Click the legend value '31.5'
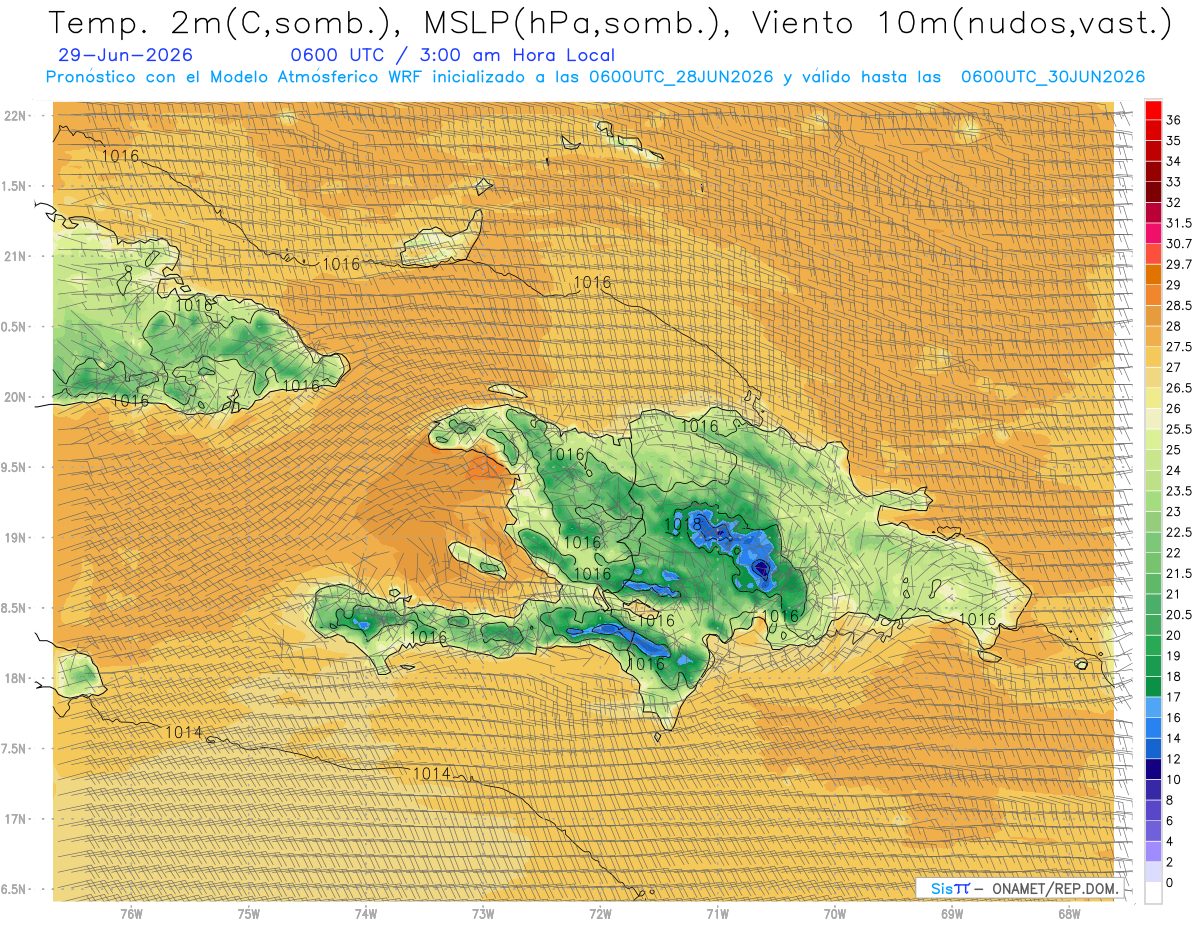The height and width of the screenshot is (927, 1200). click(x=1179, y=223)
